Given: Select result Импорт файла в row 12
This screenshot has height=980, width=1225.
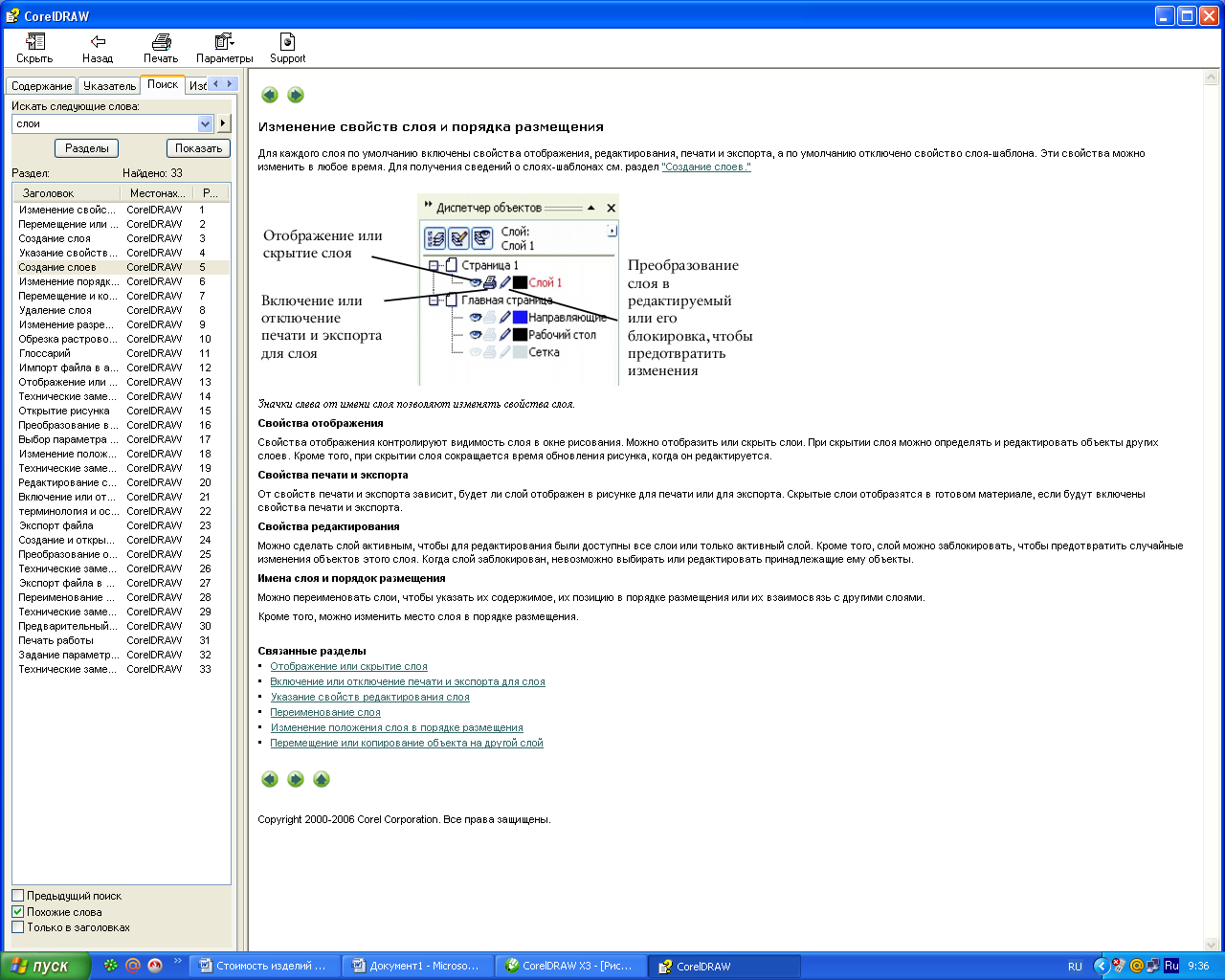Looking at the screenshot, I should pyautogui.click(x=121, y=367).
